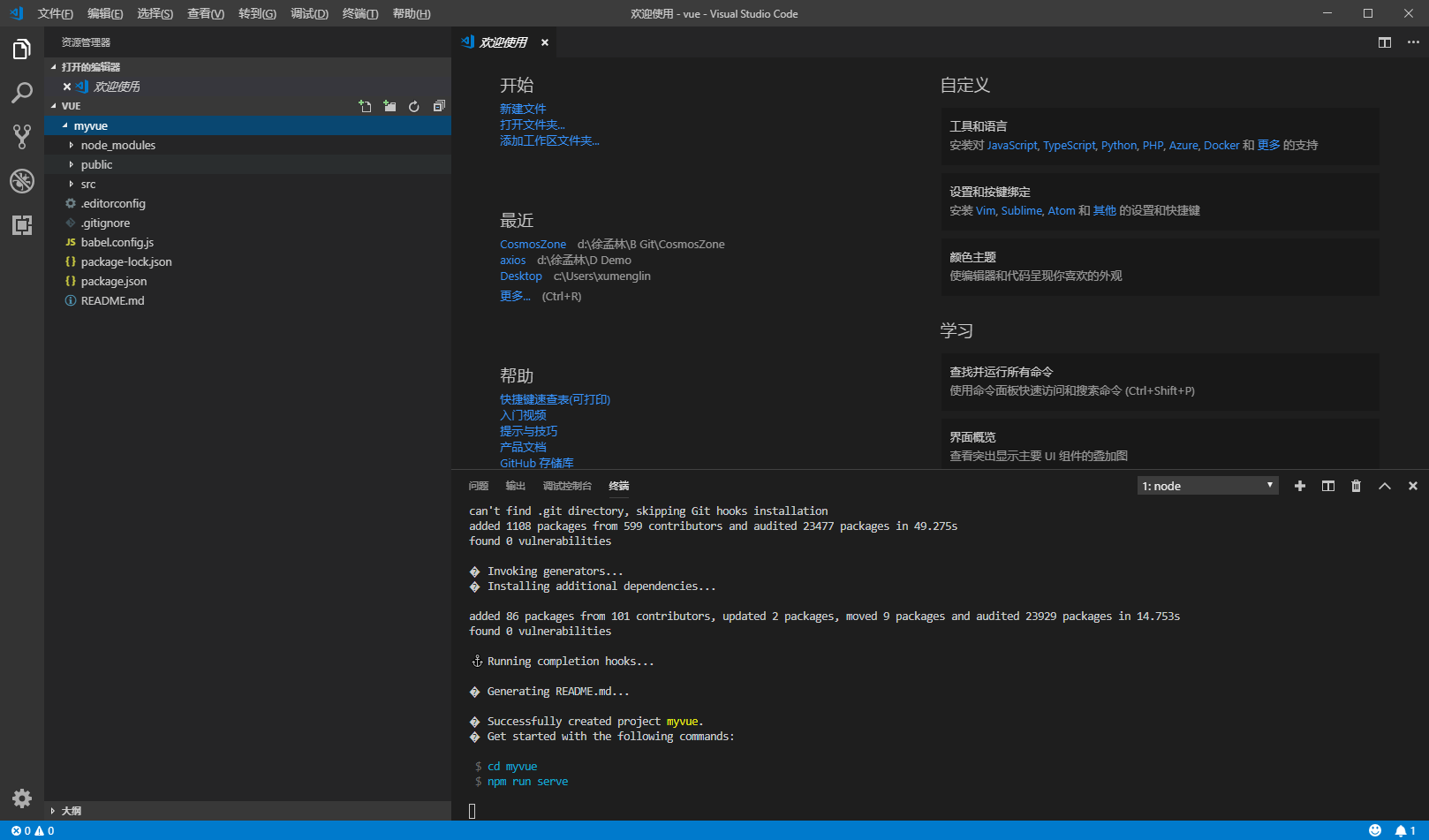
Task: Open package-lock.json in explorer
Action: click(247, 261)
